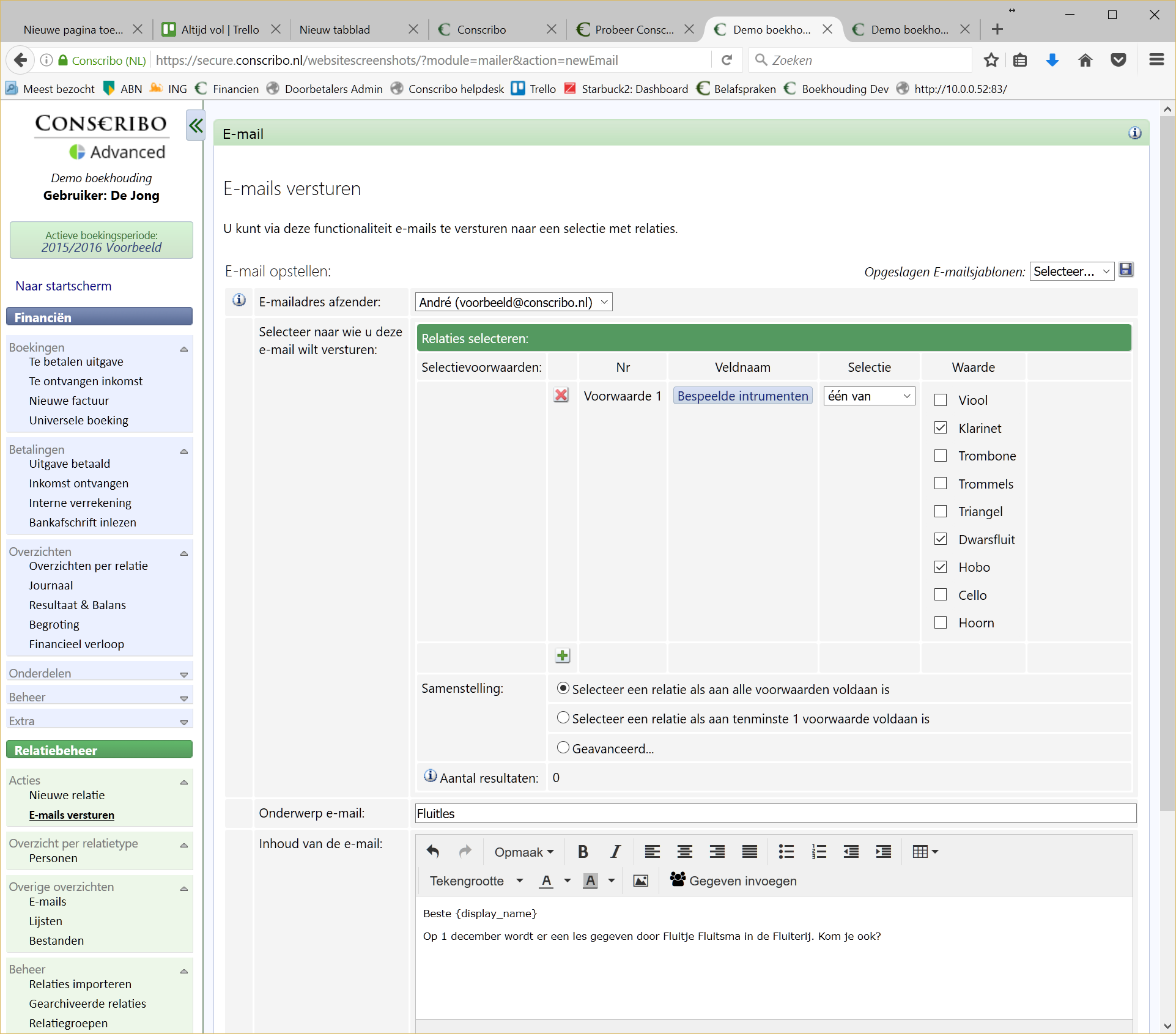Uncheck the Dwarsfluit checkbox
The height and width of the screenshot is (1034, 1176).
coord(941,539)
